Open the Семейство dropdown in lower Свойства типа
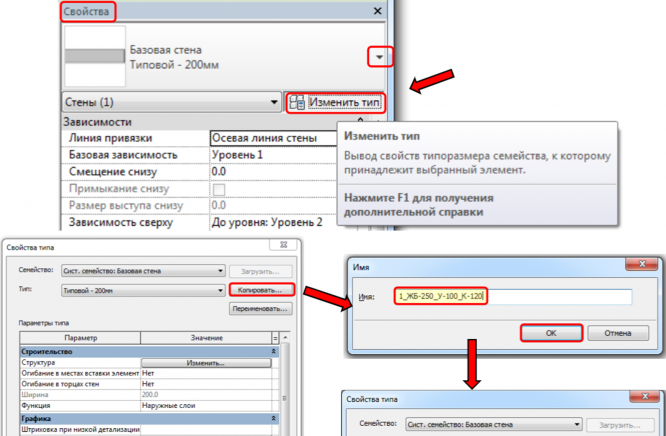Viewport: 666px width, 436px height. (493, 424)
